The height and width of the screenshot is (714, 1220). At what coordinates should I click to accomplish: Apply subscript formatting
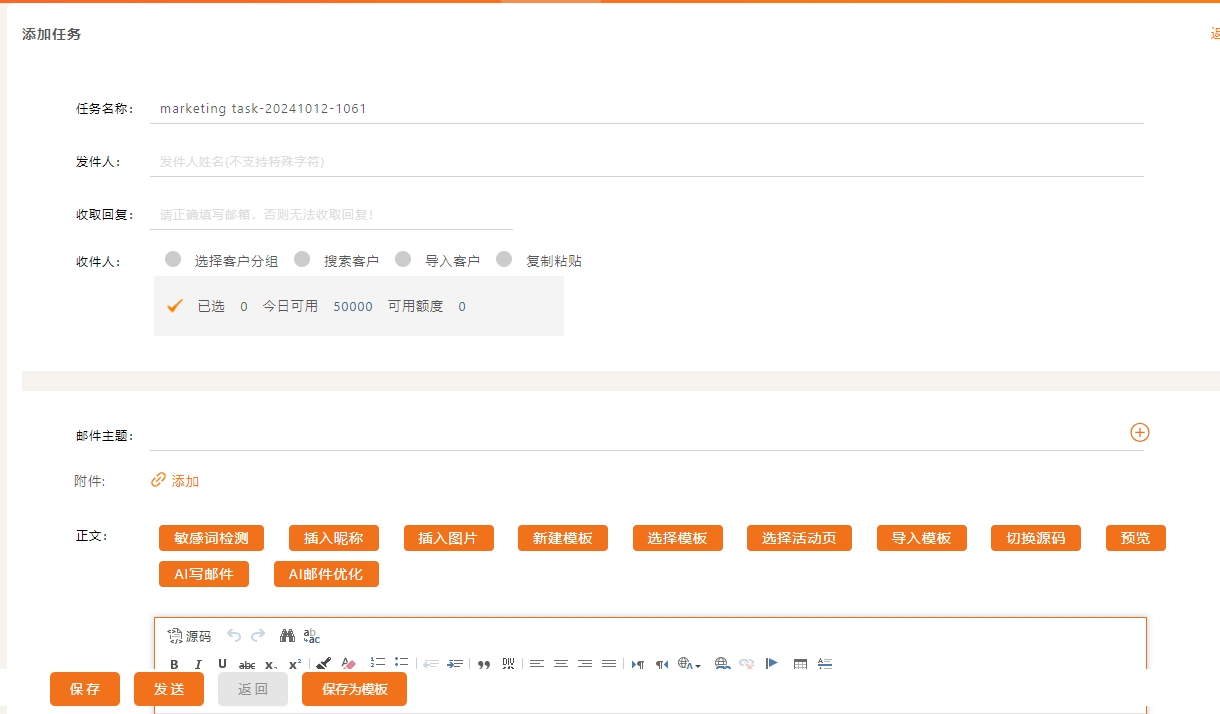(x=271, y=665)
